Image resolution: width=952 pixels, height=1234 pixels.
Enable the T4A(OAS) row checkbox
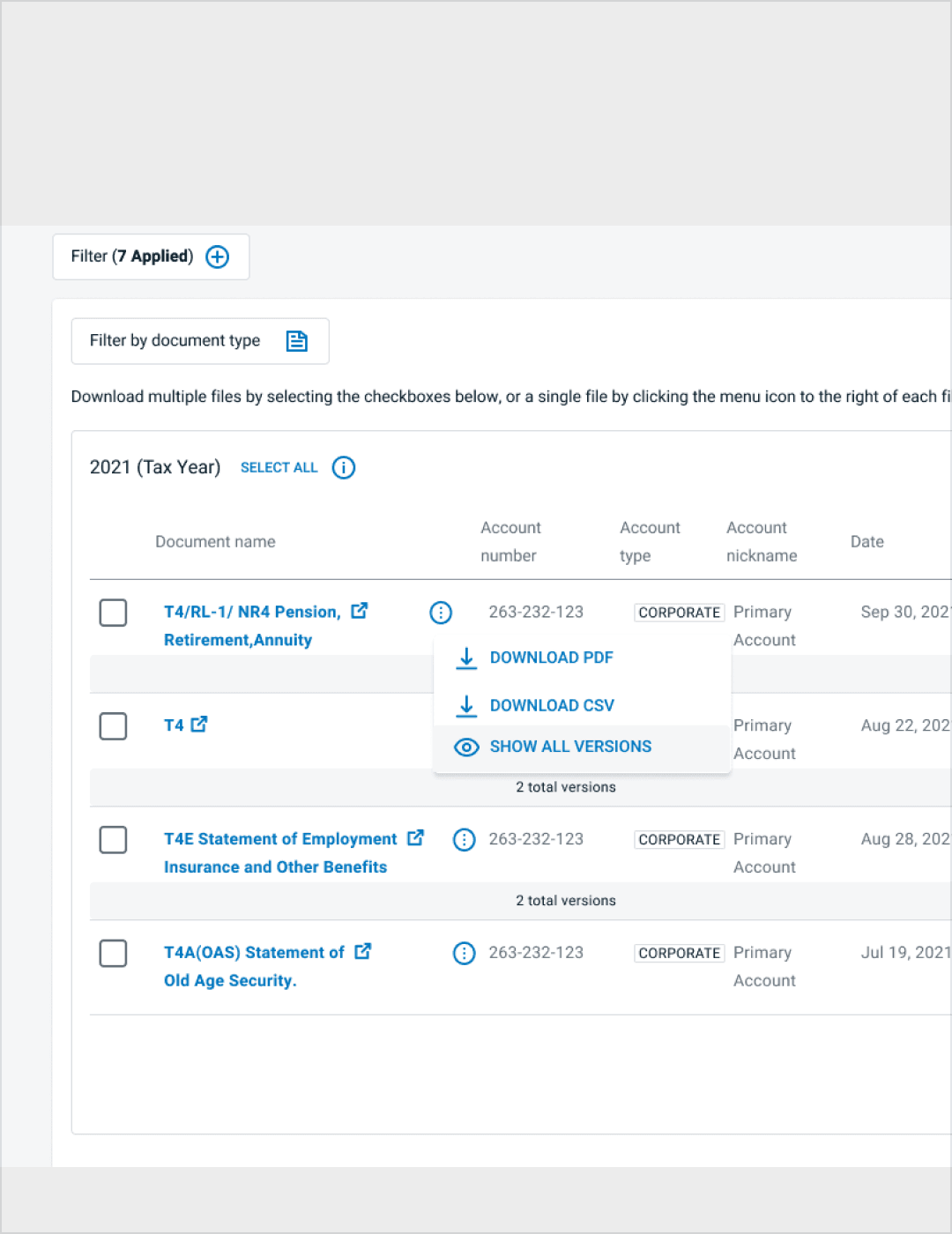(113, 953)
